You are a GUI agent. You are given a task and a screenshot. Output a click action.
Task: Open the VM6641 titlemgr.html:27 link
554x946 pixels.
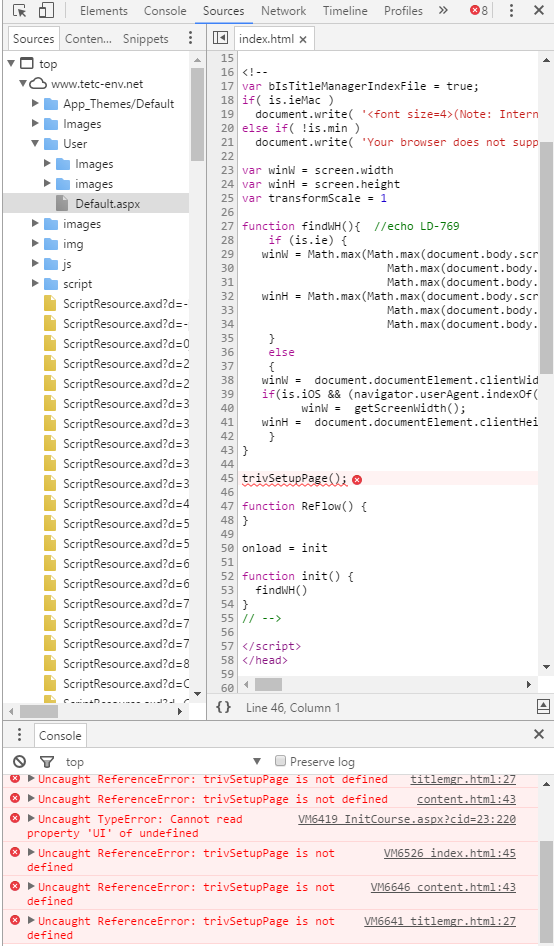click(439, 921)
